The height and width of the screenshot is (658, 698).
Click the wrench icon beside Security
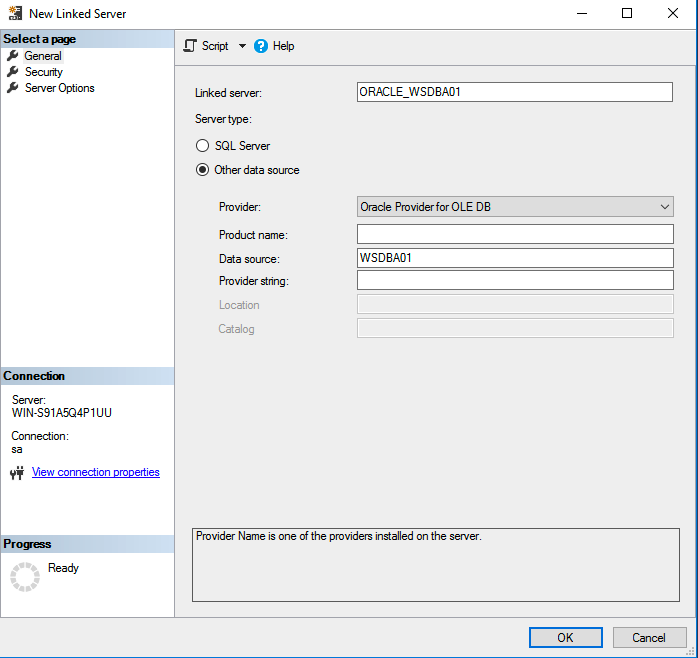[x=12, y=72]
